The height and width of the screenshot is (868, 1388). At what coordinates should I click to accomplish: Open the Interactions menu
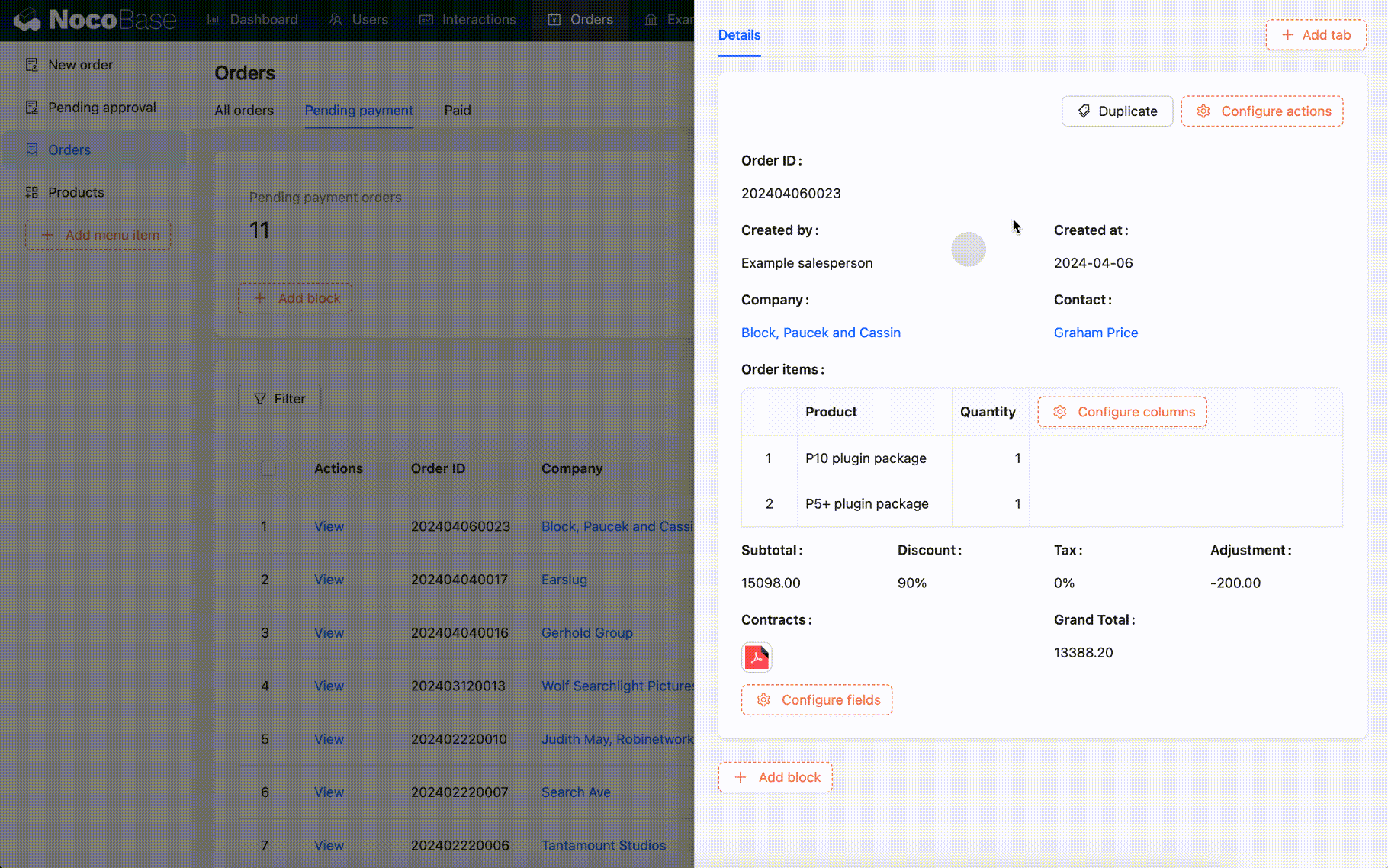[x=467, y=19]
